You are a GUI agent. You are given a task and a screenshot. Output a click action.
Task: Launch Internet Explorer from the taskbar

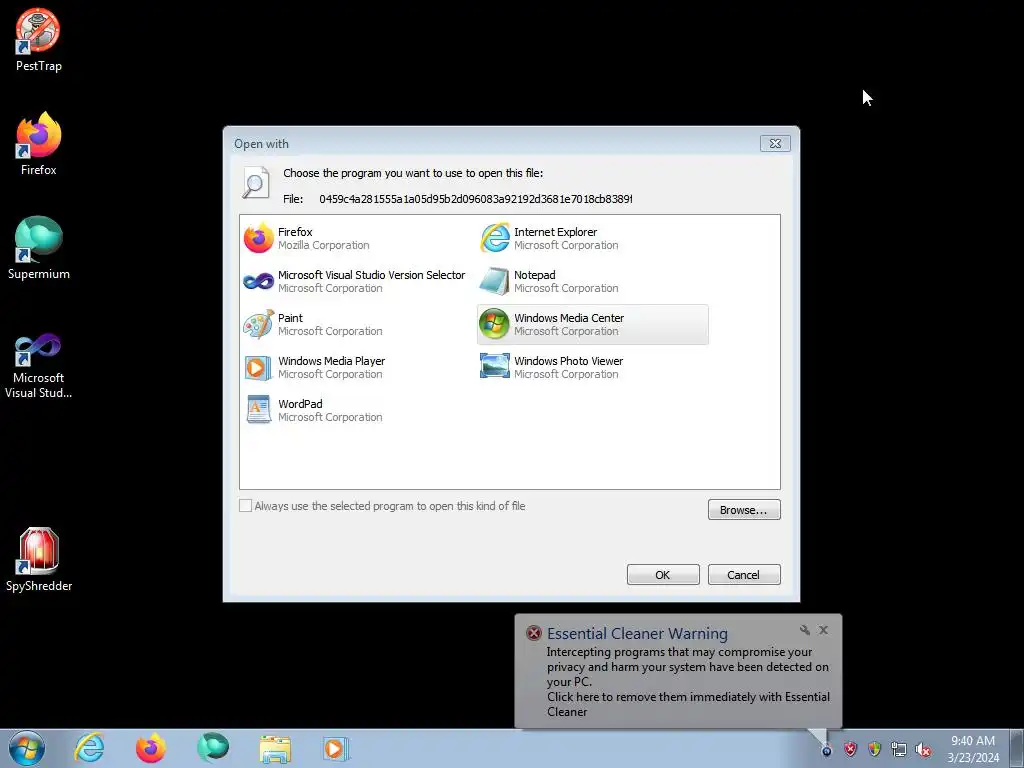coord(89,748)
